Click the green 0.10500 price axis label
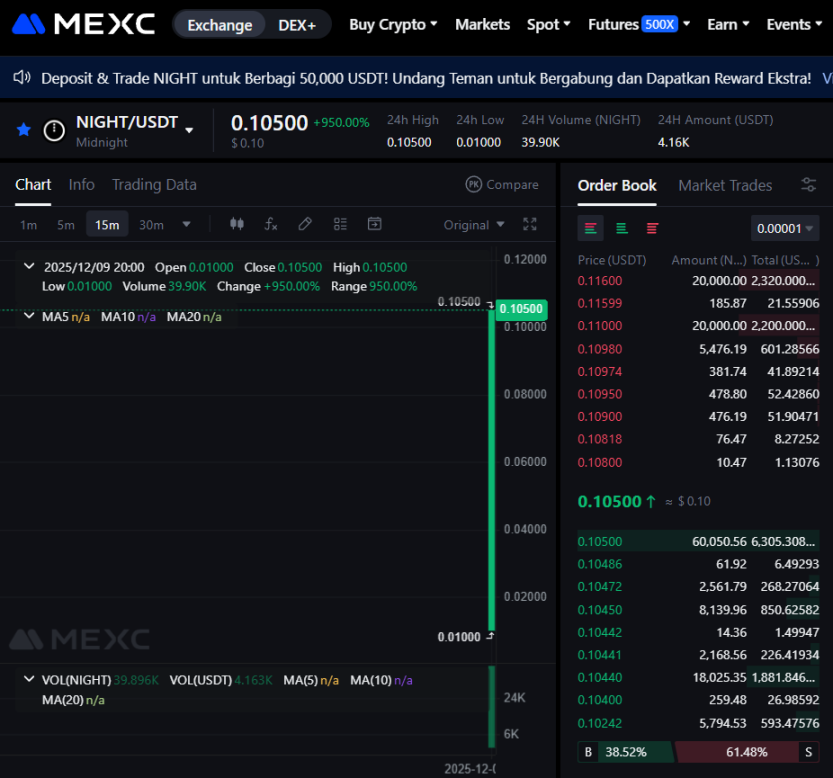This screenshot has height=778, width=833. (x=521, y=309)
